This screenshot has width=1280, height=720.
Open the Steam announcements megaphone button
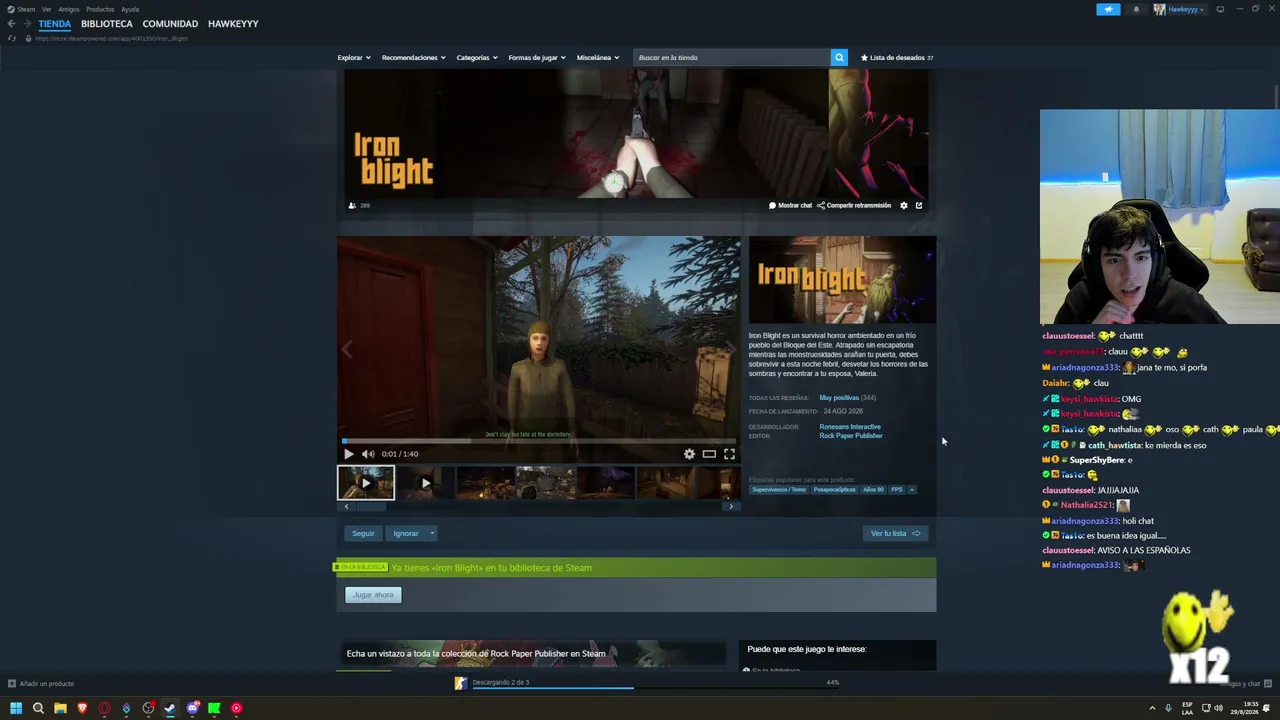point(1108,9)
